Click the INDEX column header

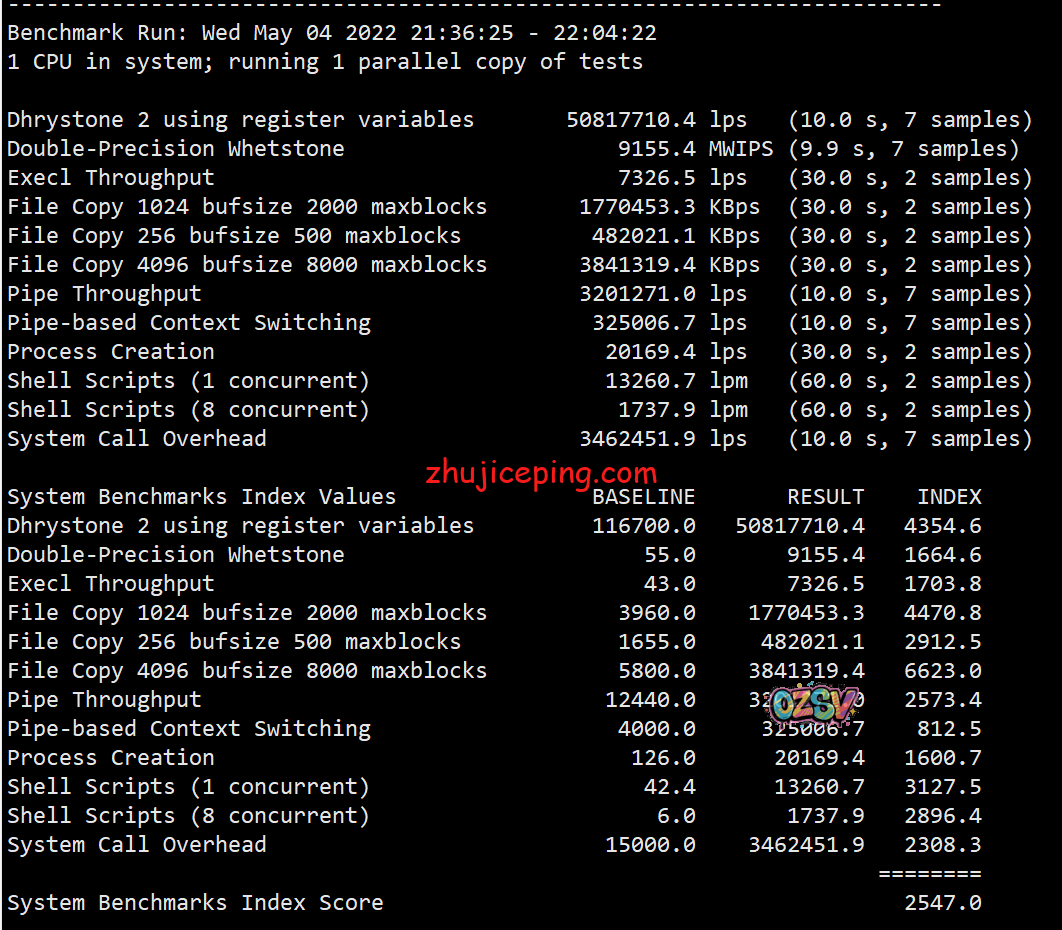[949, 497]
